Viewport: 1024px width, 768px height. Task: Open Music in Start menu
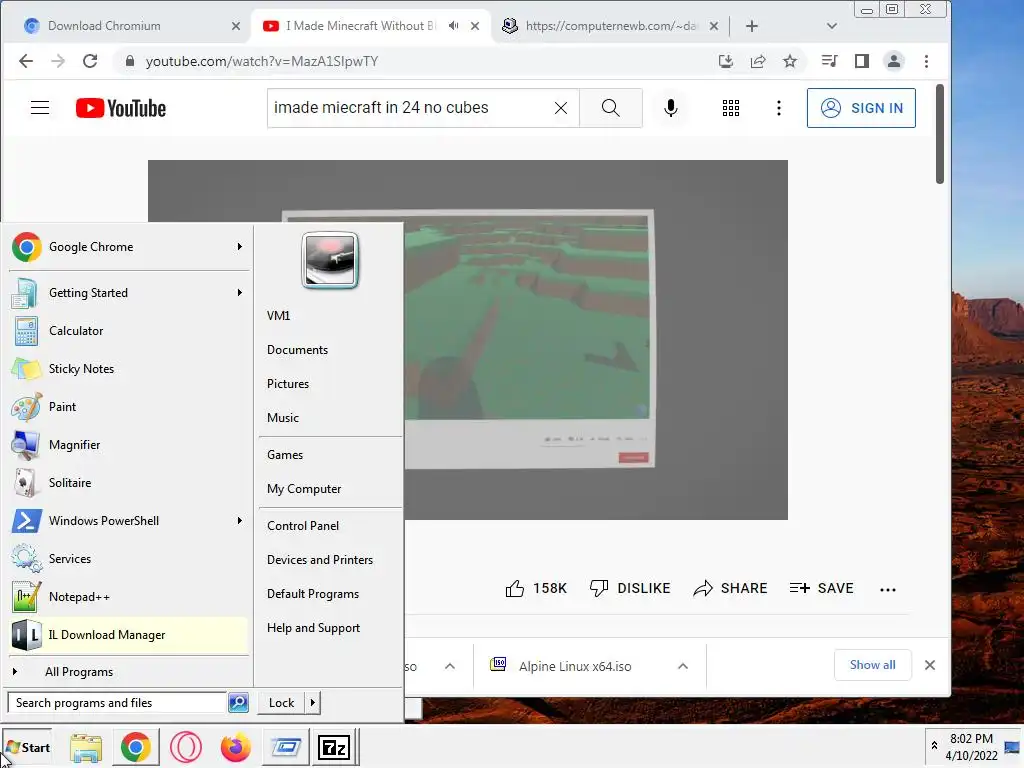[283, 418]
